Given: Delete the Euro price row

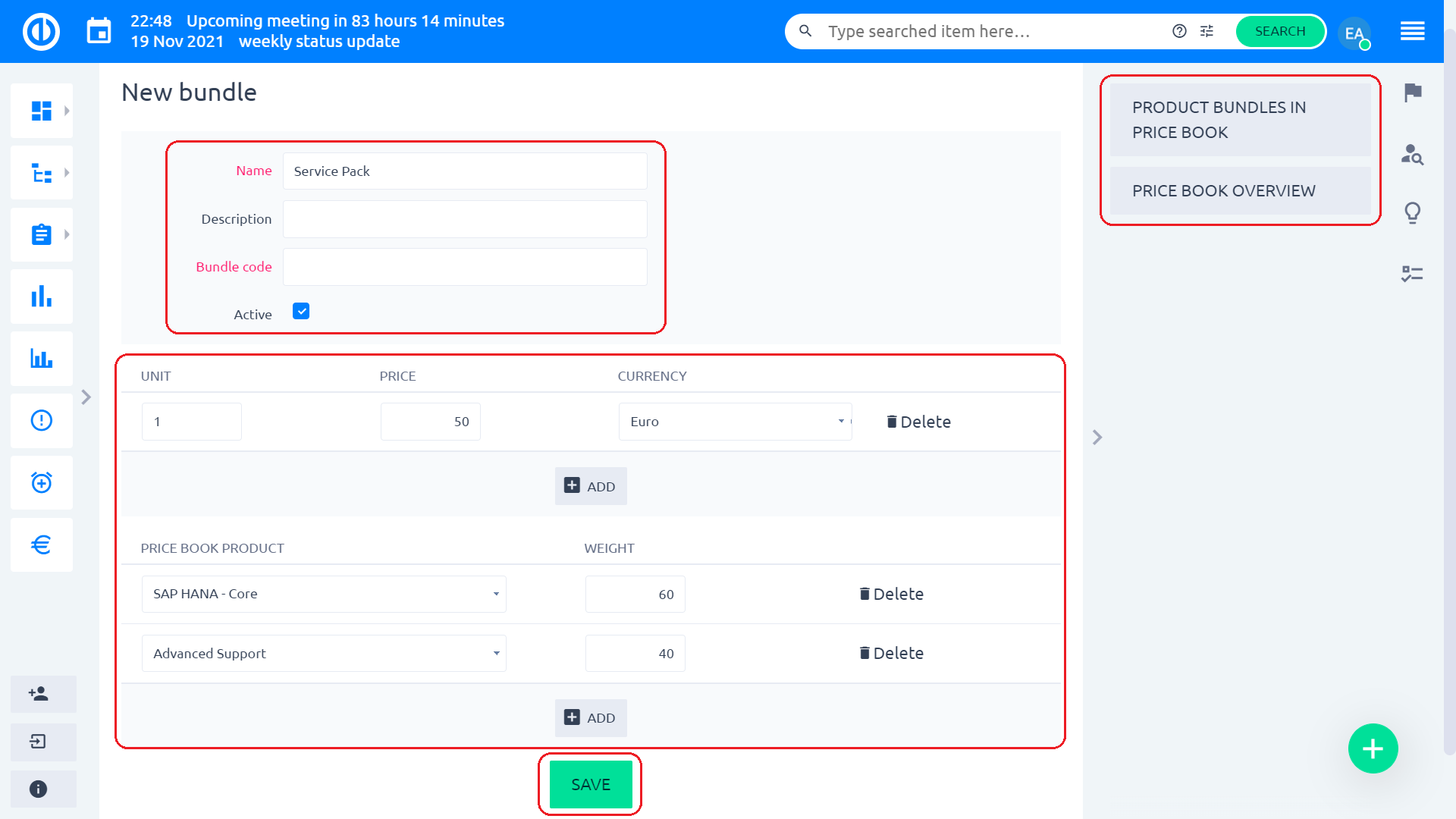Looking at the screenshot, I should (918, 422).
